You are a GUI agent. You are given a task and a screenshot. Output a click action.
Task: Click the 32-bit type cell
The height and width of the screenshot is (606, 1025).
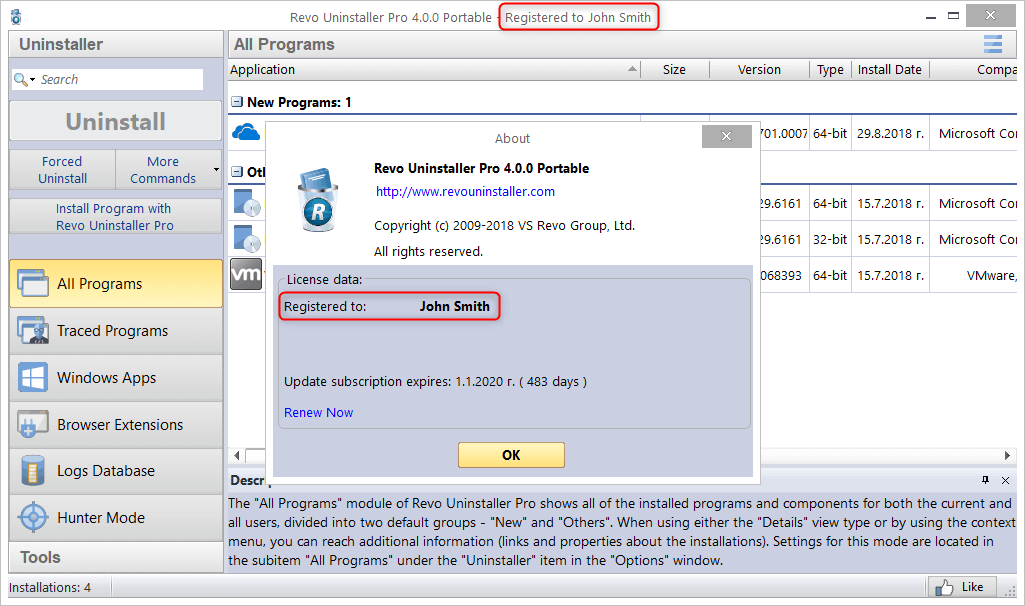click(830, 239)
